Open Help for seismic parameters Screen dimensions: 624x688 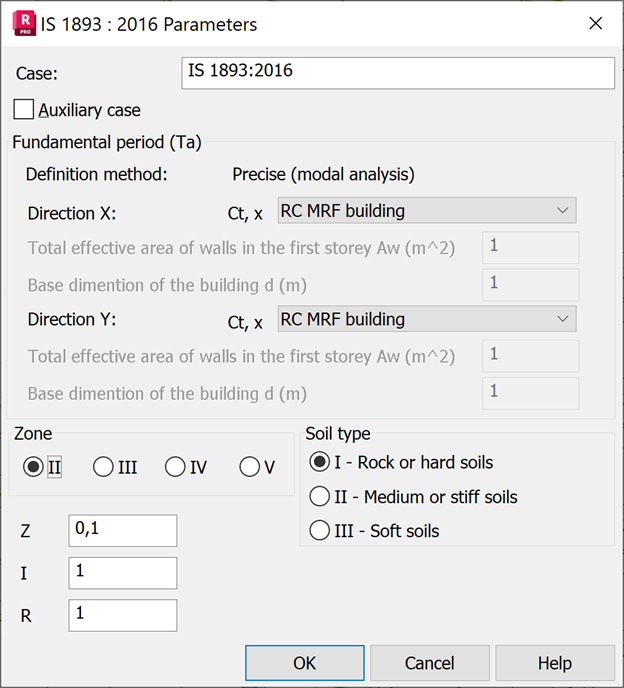click(x=554, y=663)
